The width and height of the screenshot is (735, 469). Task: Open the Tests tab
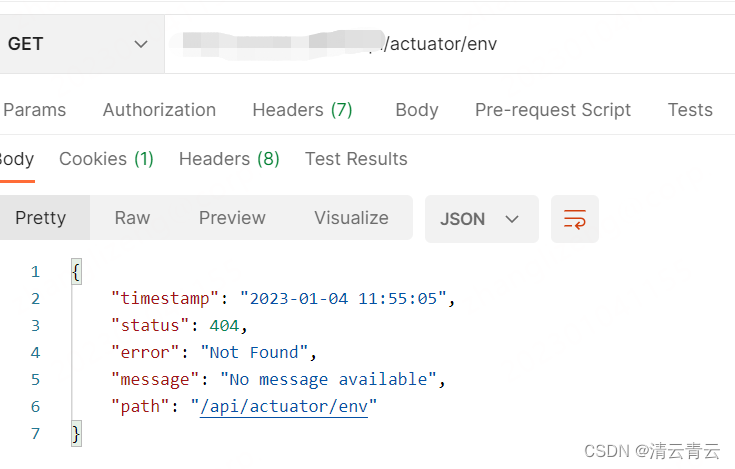[x=690, y=110]
